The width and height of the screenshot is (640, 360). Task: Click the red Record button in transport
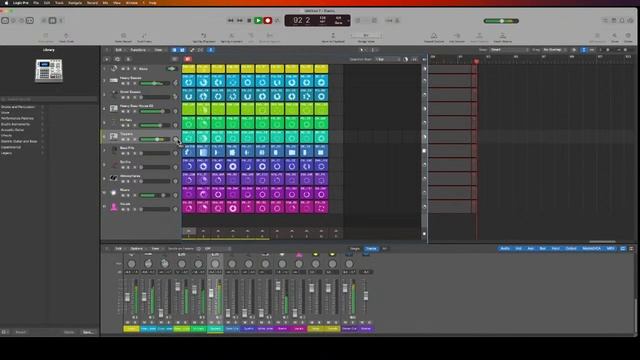pos(268,20)
